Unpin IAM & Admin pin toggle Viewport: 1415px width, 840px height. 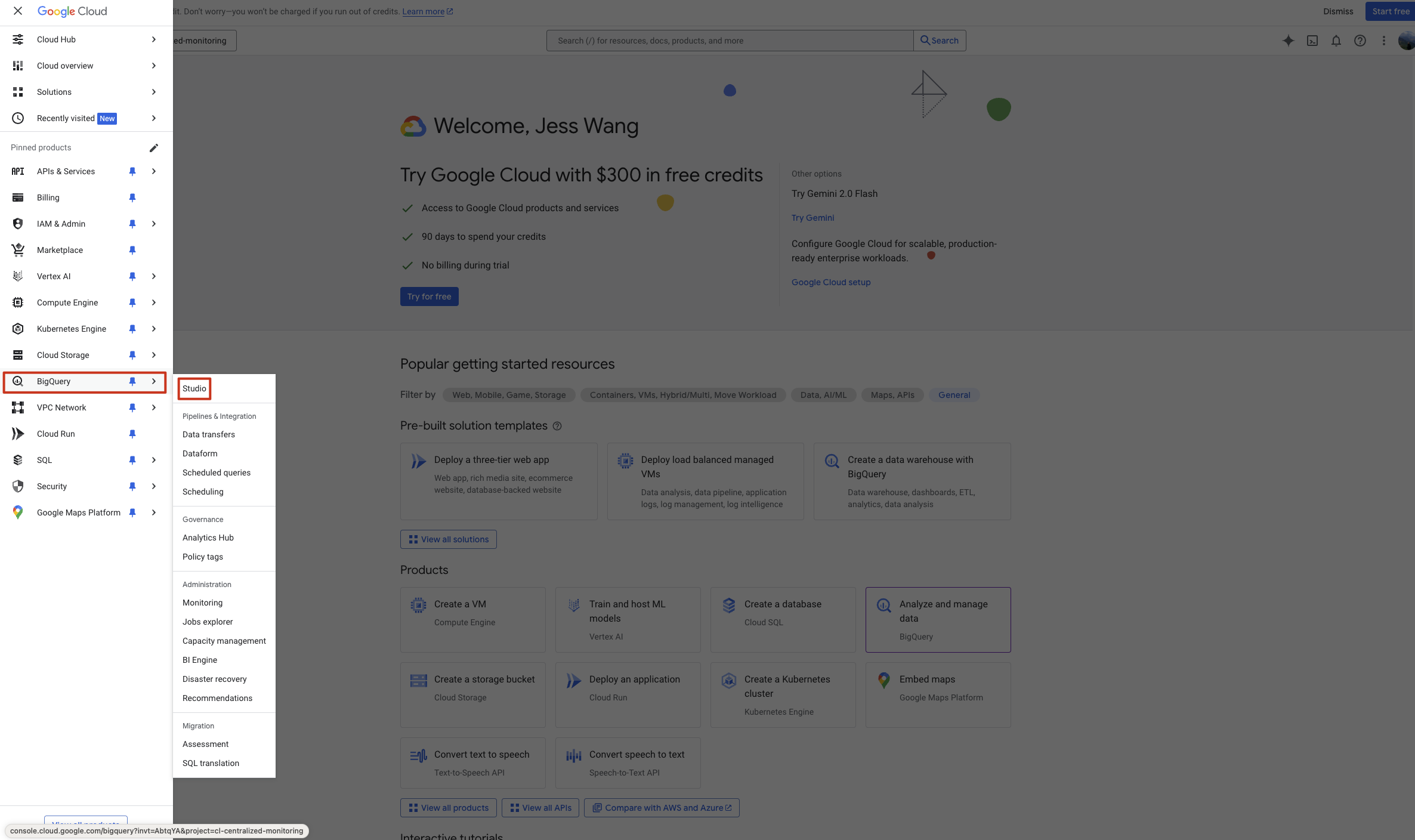[x=132, y=224]
